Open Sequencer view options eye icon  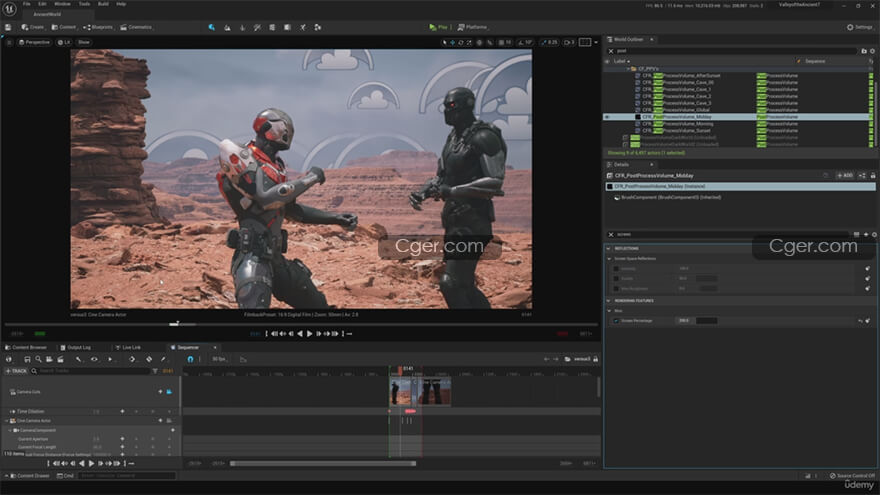(x=94, y=359)
